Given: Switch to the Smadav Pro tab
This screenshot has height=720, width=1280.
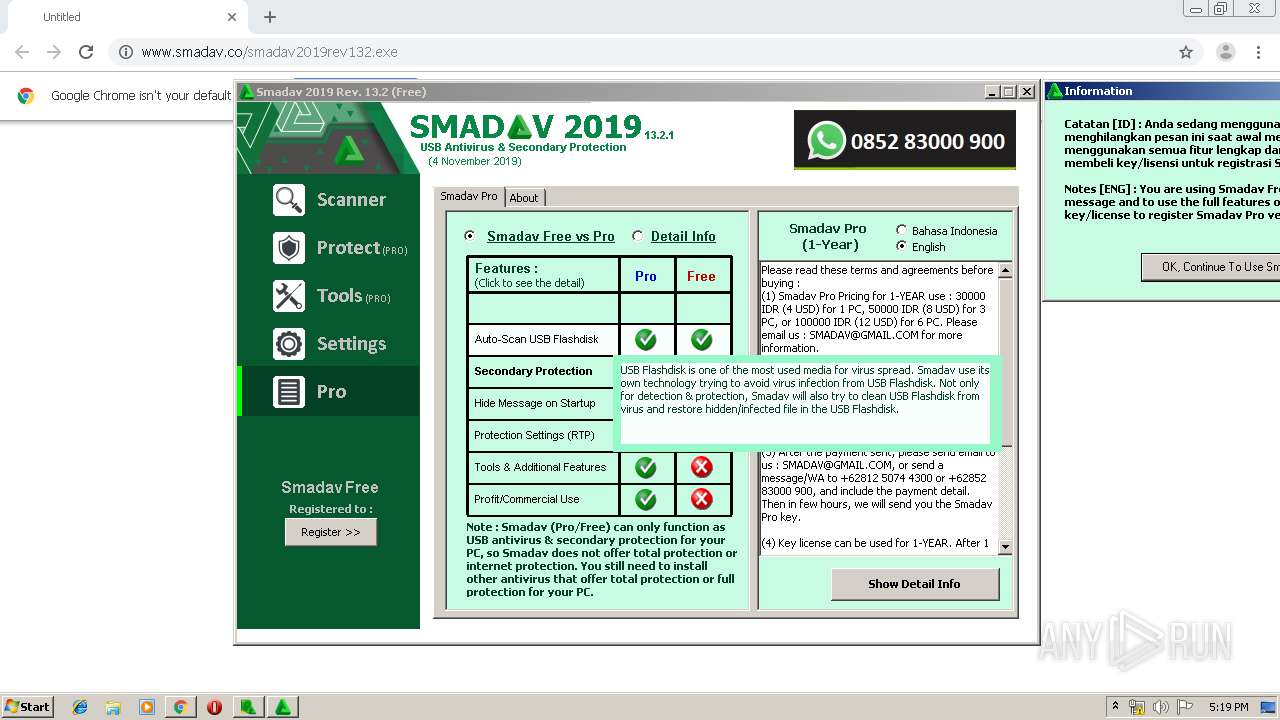Looking at the screenshot, I should [x=469, y=197].
